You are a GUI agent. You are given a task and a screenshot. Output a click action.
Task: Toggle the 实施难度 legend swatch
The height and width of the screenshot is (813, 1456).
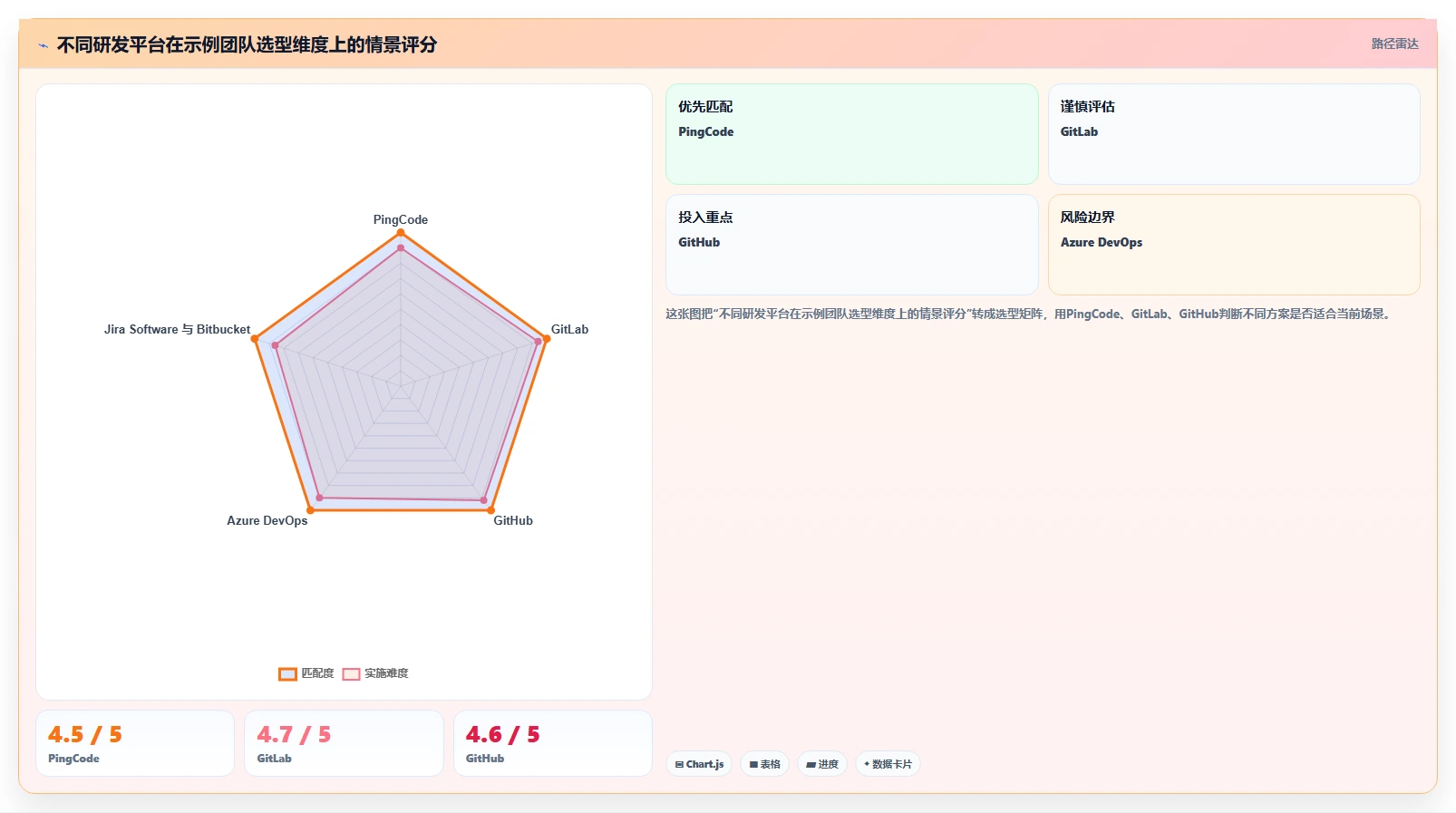click(351, 673)
